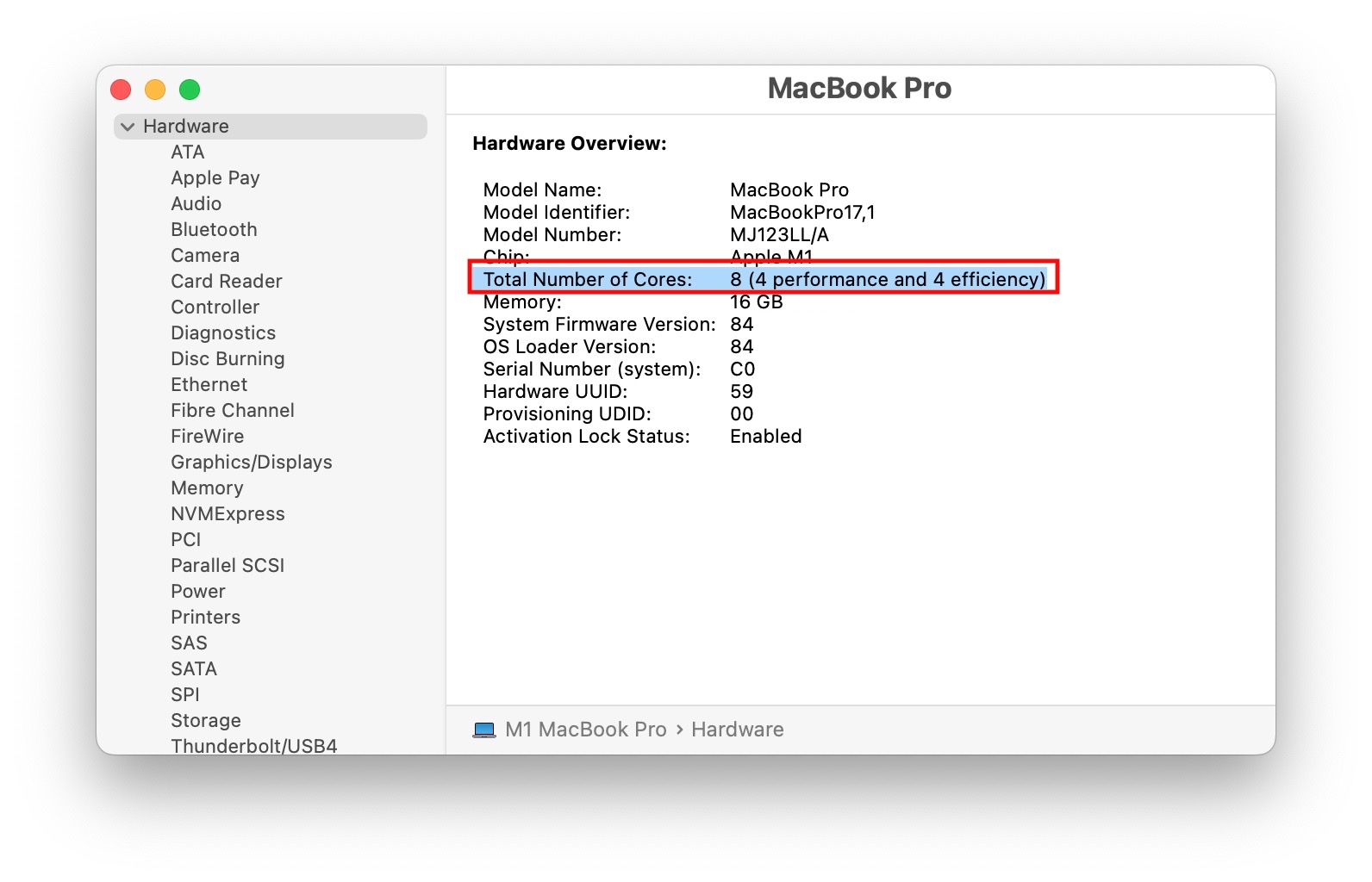
Task: Select Power in the hardware list
Action: tap(197, 591)
